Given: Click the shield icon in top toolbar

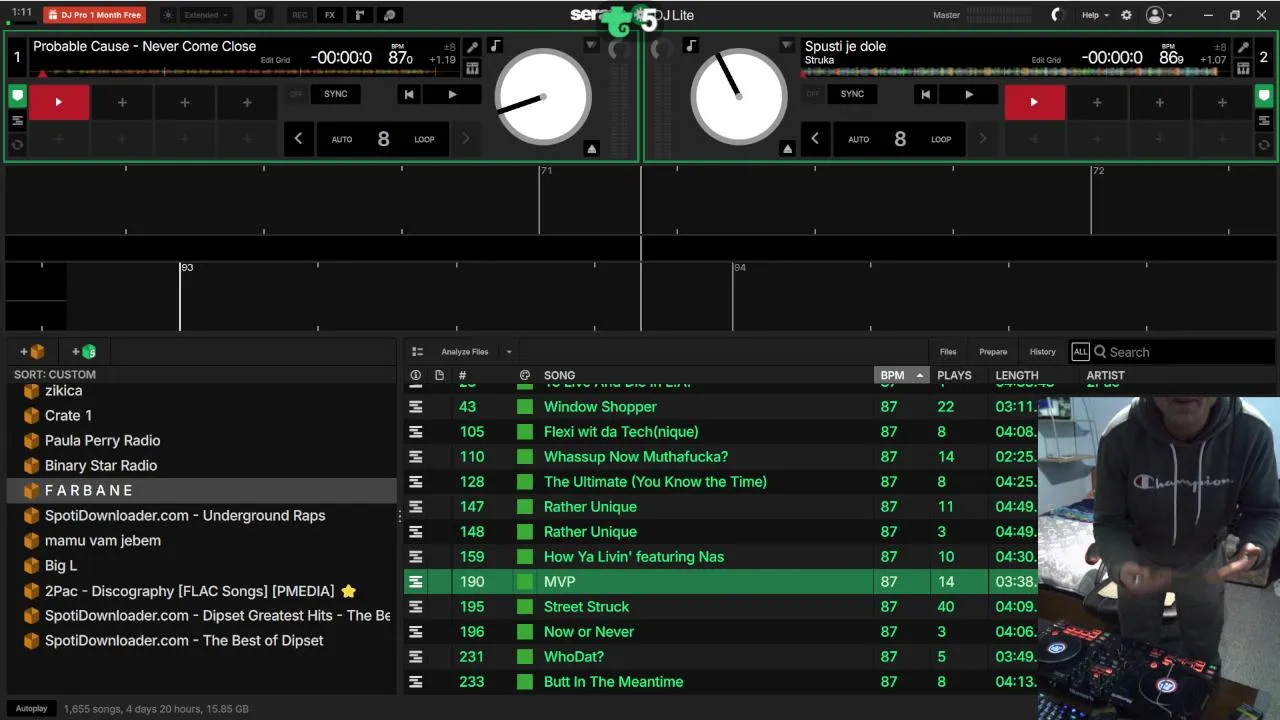Looking at the screenshot, I should pos(260,15).
